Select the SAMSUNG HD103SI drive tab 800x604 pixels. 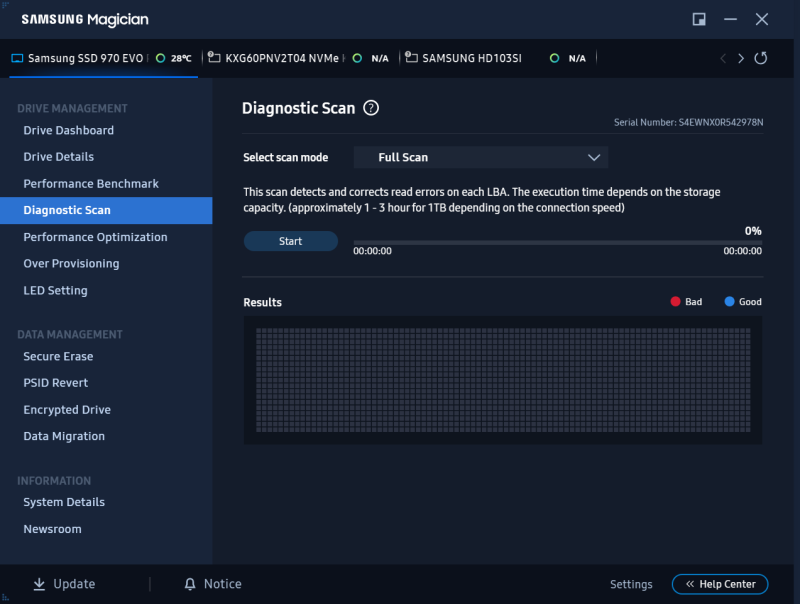tap(497, 58)
